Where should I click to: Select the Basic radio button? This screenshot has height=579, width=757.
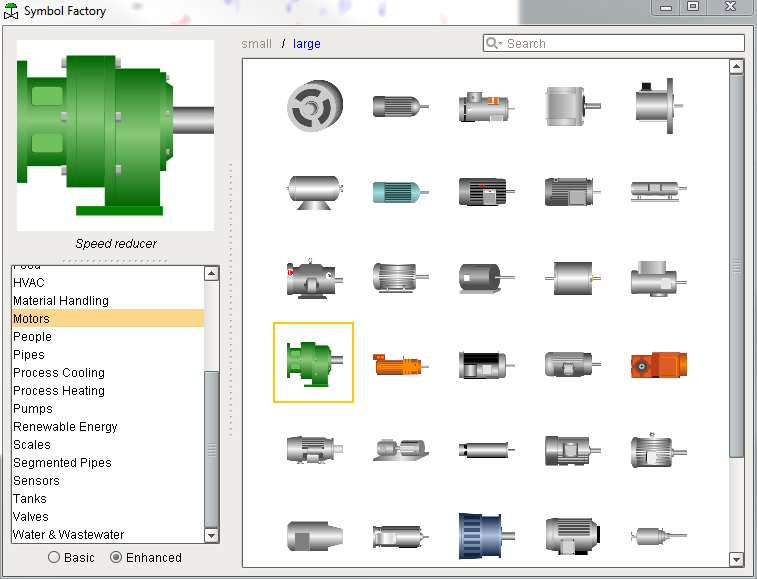click(54, 557)
